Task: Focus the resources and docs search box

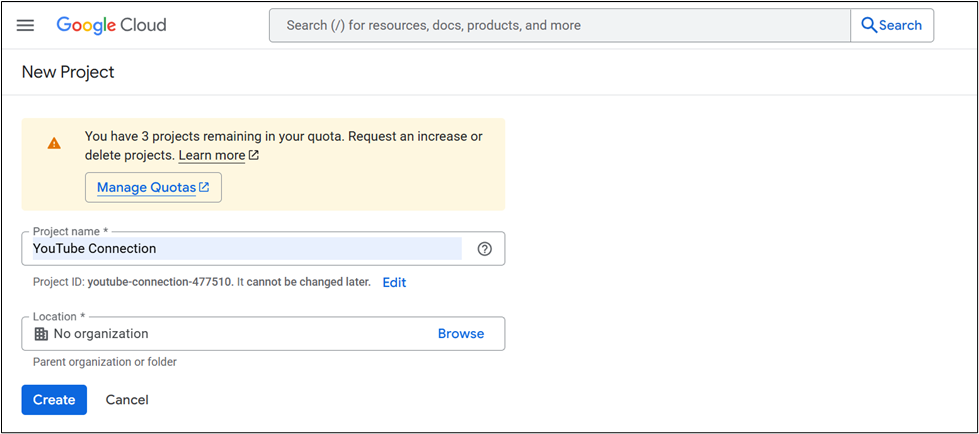Action: click(x=560, y=25)
